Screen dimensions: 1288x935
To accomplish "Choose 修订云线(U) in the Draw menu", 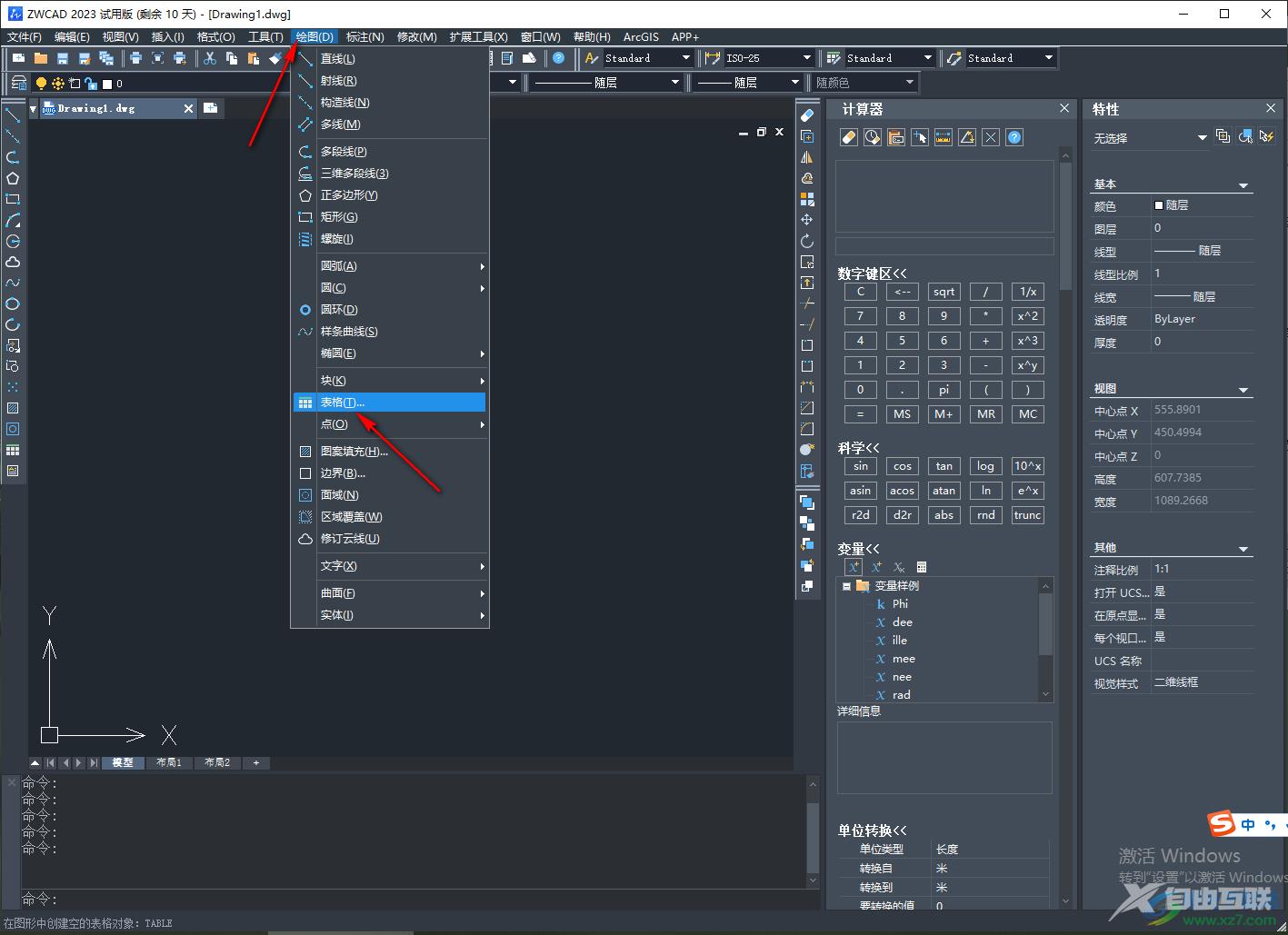I will [x=389, y=539].
